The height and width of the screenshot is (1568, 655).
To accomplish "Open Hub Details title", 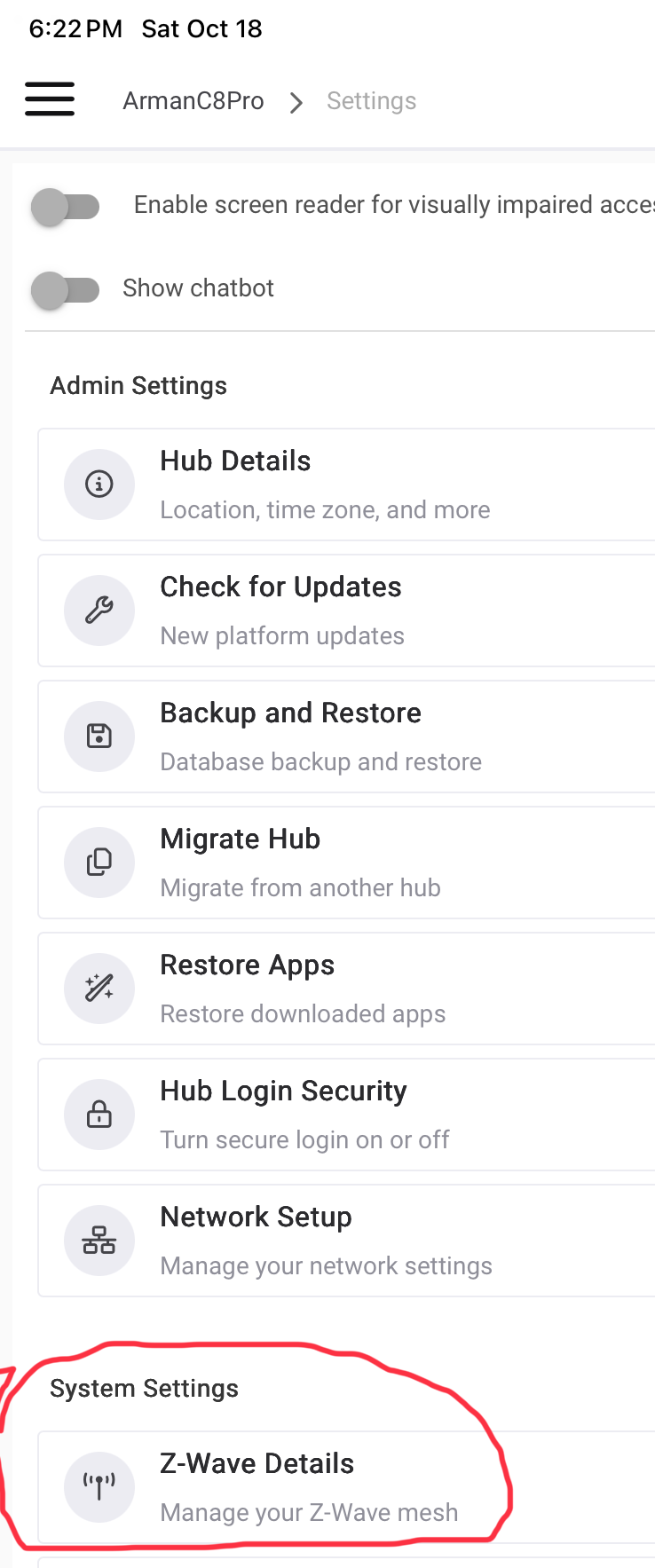I will pos(235,461).
